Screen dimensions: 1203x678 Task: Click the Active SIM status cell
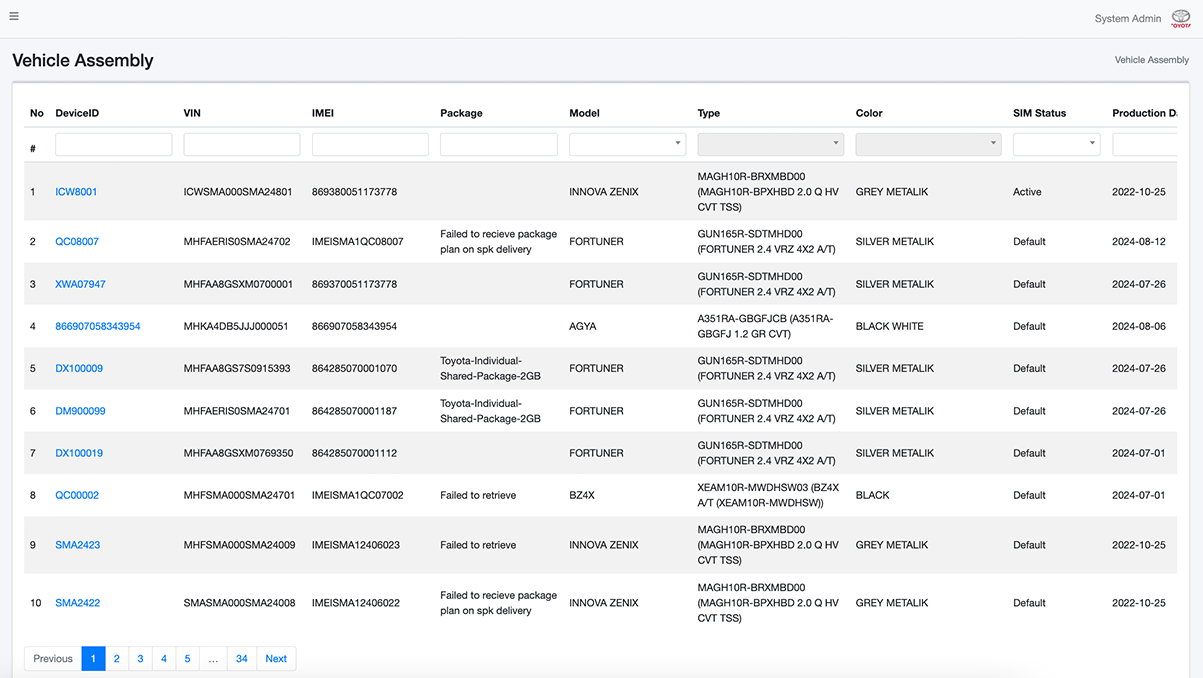[1027, 192]
